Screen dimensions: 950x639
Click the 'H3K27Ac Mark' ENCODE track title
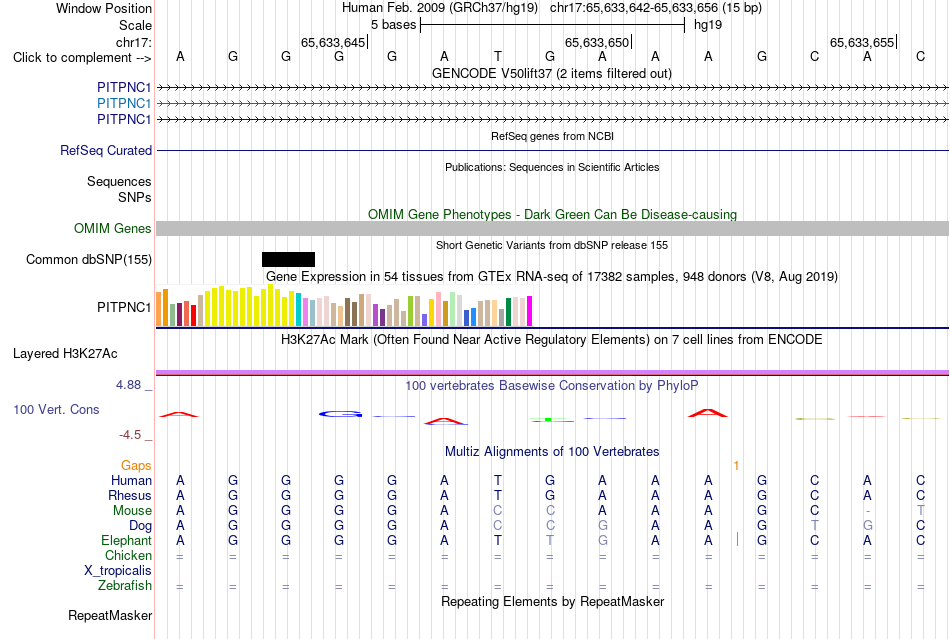551,339
